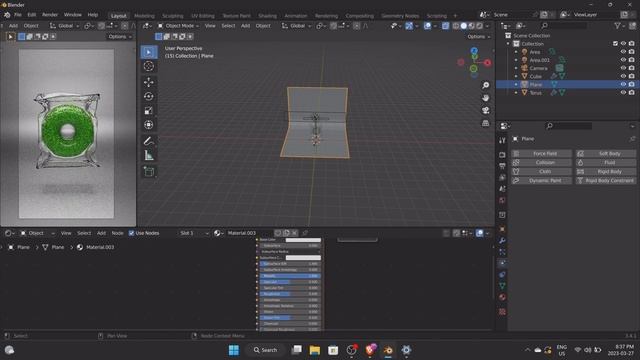The height and width of the screenshot is (360, 640).
Task: Select the Annotate tool
Action: pyautogui.click(x=149, y=141)
